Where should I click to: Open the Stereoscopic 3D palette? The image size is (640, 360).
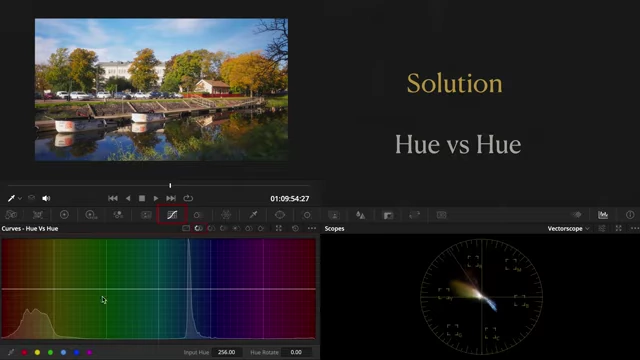pyautogui.click(x=442, y=215)
